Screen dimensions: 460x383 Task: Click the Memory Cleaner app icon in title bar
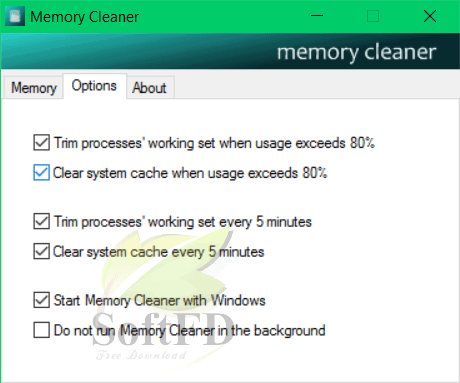coord(15,16)
